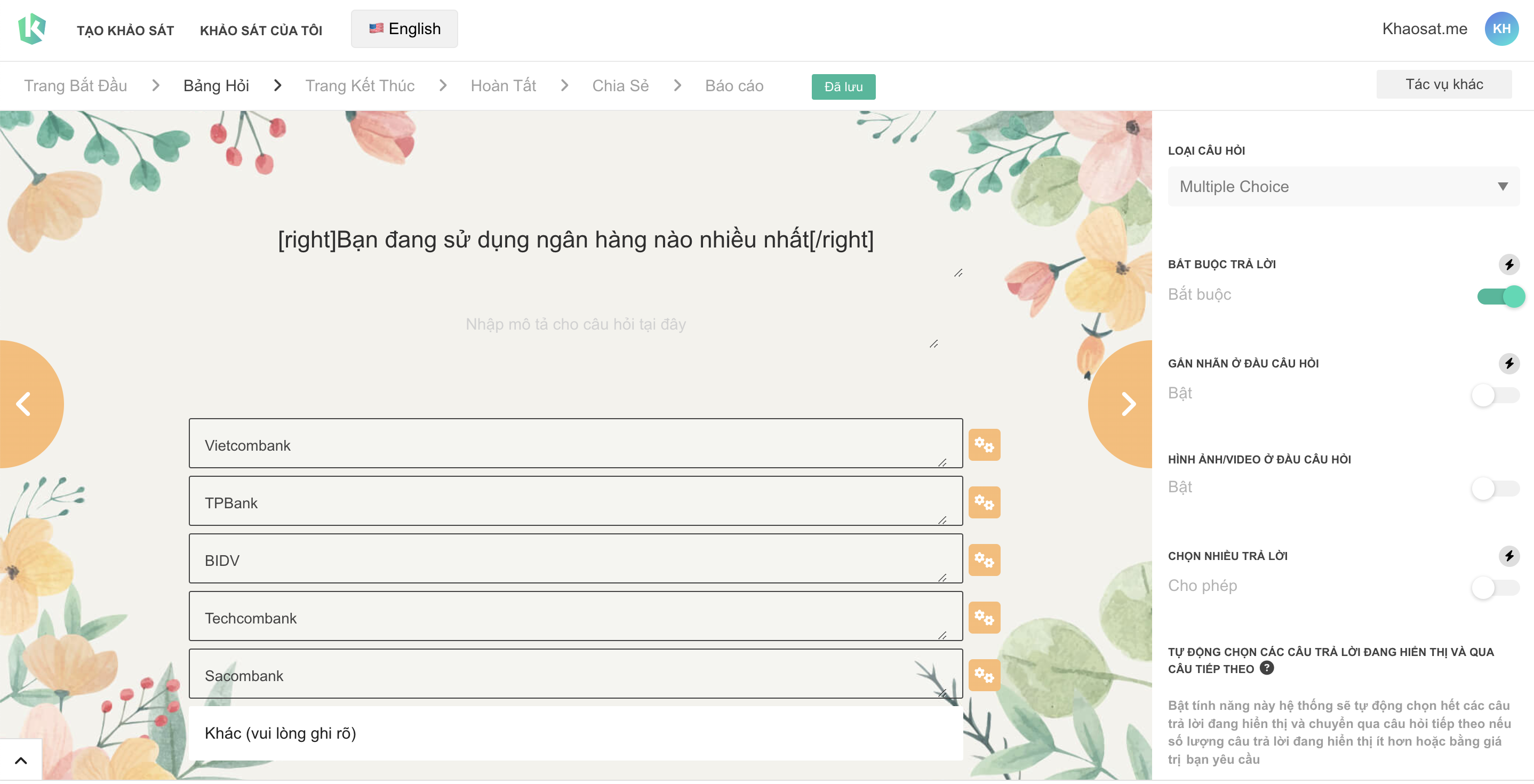Click the Khaosat.me logo icon

coord(32,29)
